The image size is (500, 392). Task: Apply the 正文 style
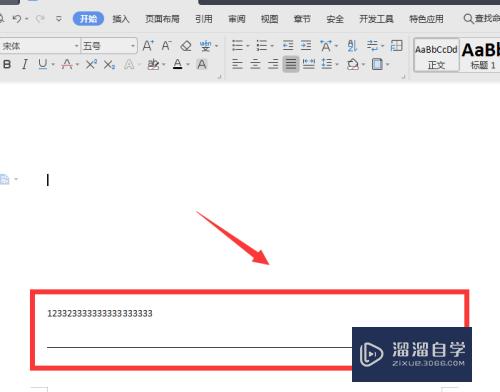436,55
